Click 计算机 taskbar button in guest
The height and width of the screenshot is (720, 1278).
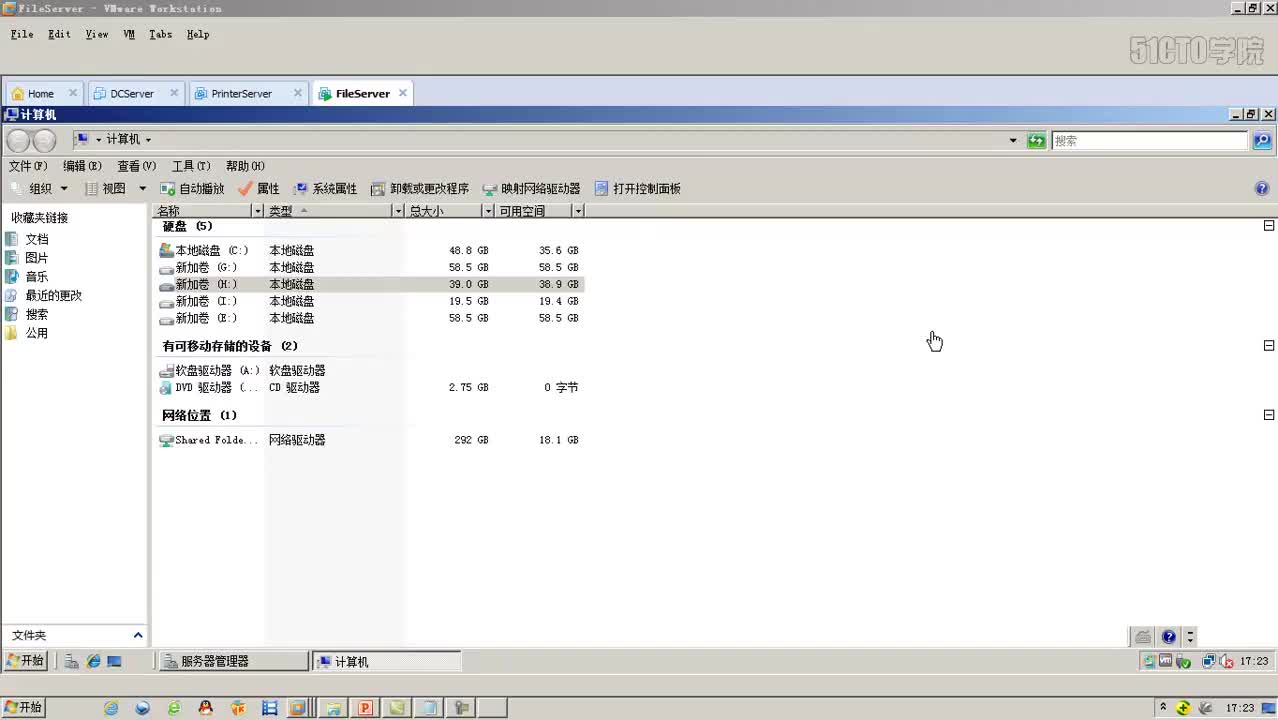[386, 662]
